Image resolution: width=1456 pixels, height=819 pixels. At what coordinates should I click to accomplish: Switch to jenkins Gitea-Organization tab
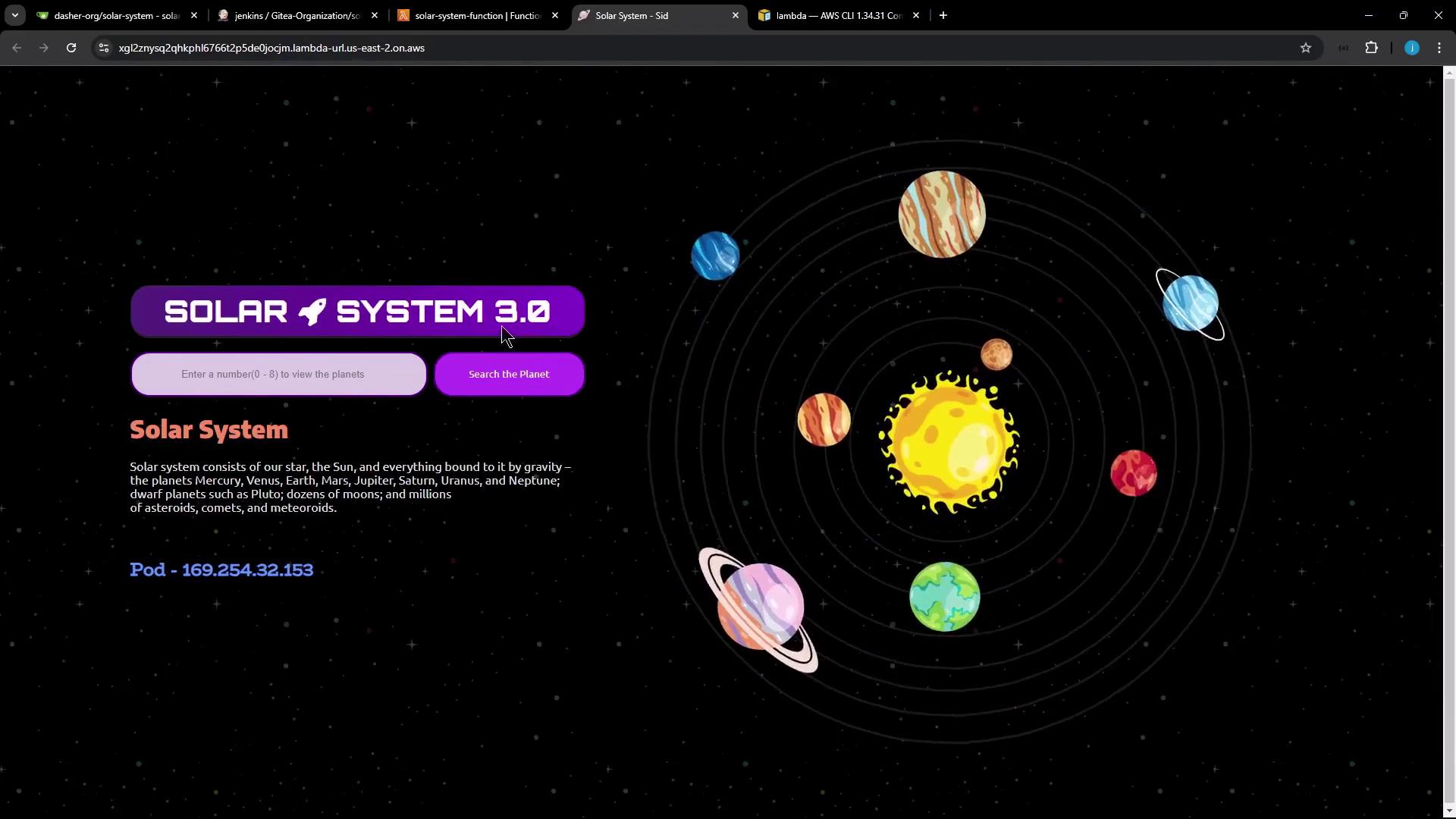(x=297, y=15)
